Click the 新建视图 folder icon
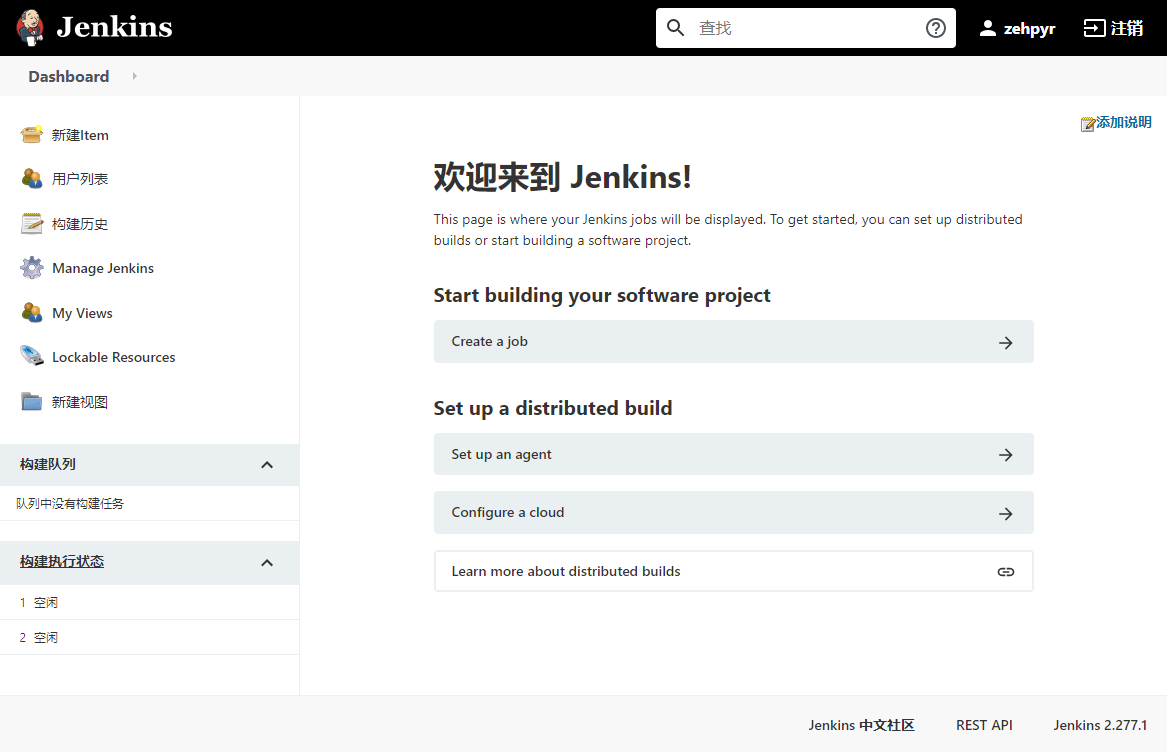 click(x=32, y=402)
